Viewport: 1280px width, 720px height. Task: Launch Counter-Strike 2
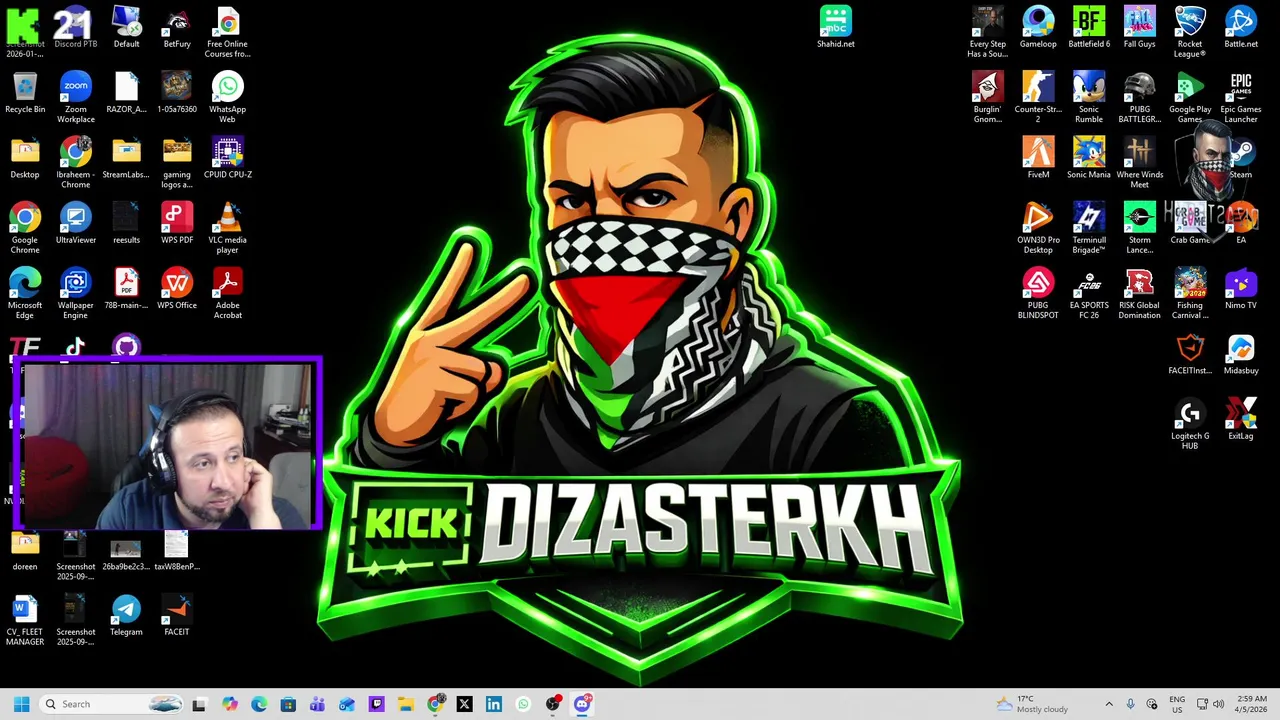click(x=1038, y=98)
